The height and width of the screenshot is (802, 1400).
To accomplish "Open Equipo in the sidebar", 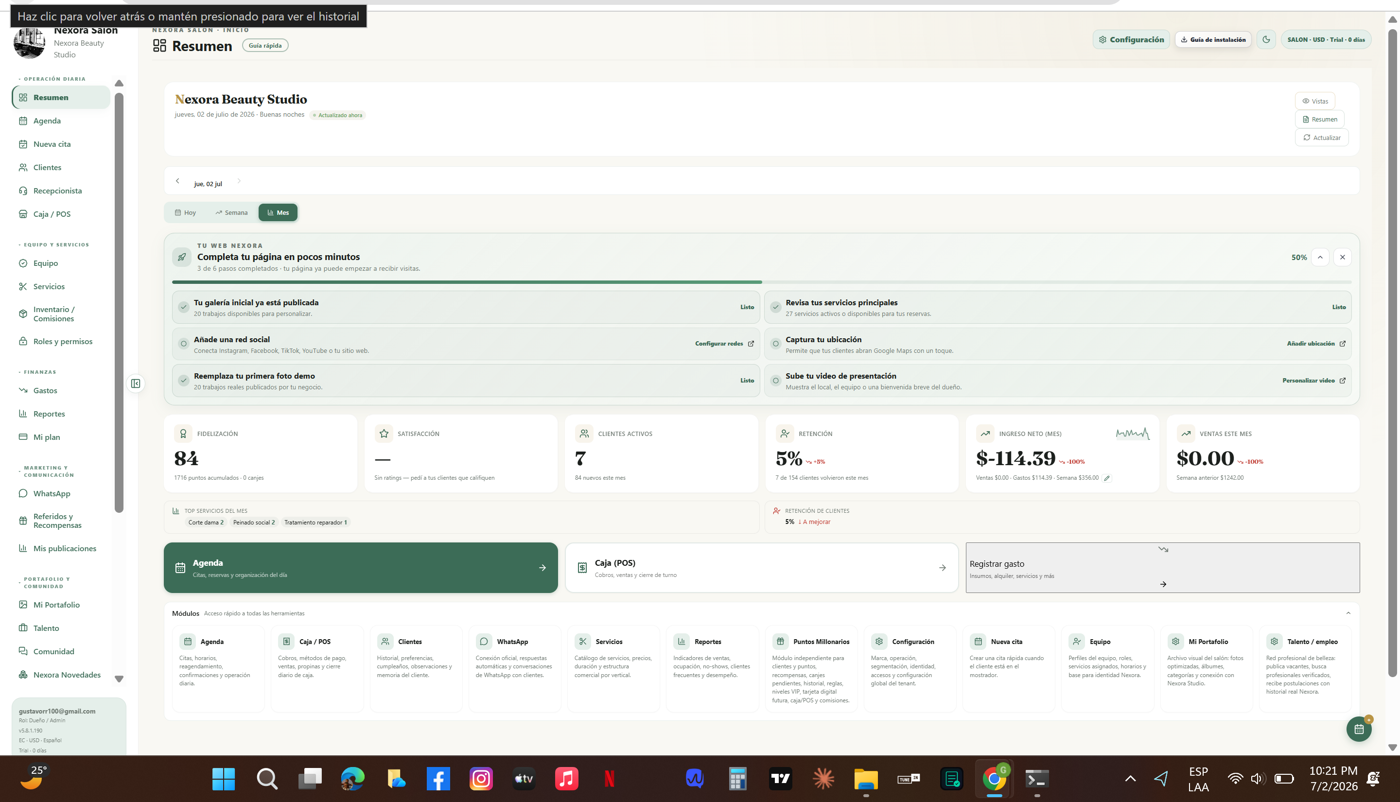I will (45, 263).
